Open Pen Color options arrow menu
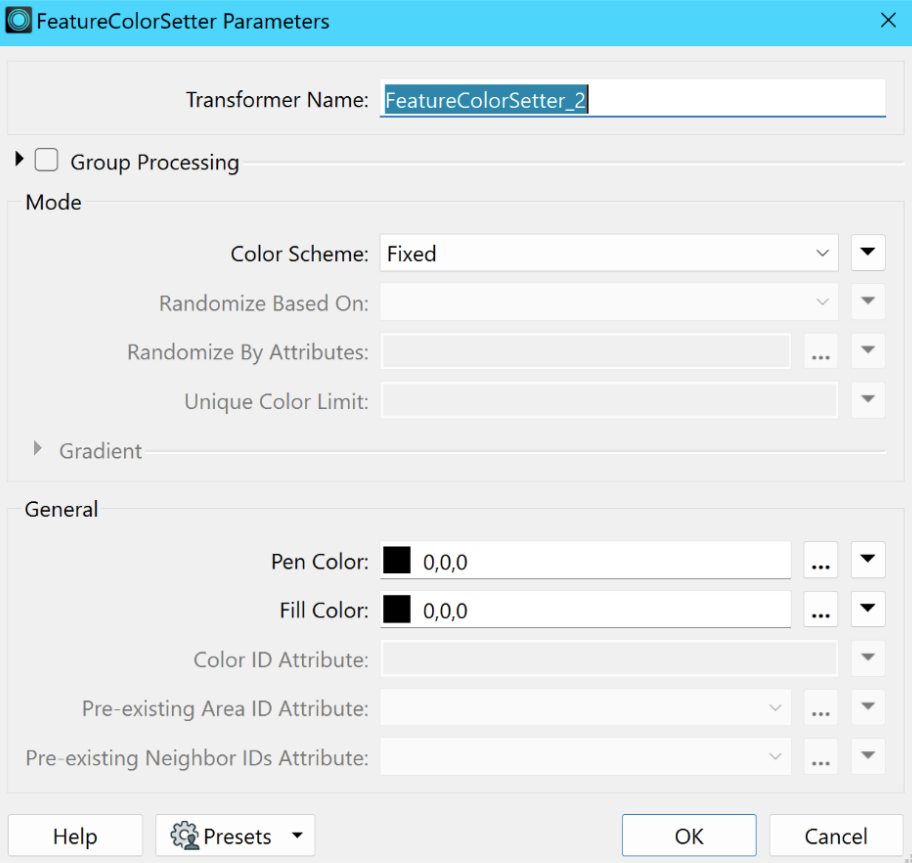The width and height of the screenshot is (912, 863). coord(868,561)
